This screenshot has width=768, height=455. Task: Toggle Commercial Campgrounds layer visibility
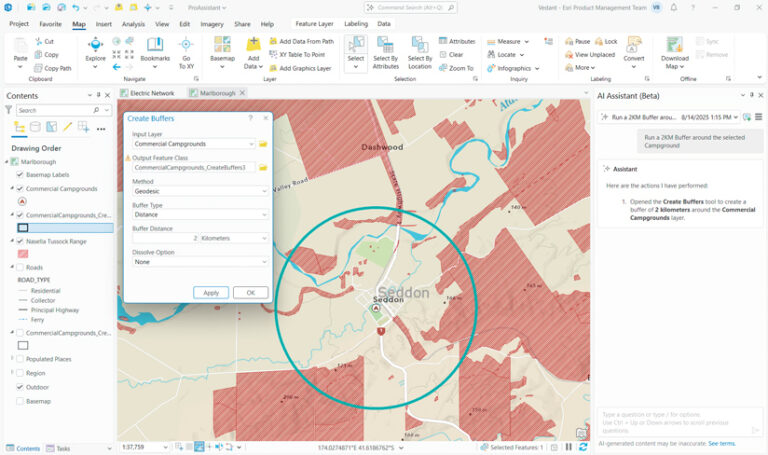point(20,189)
